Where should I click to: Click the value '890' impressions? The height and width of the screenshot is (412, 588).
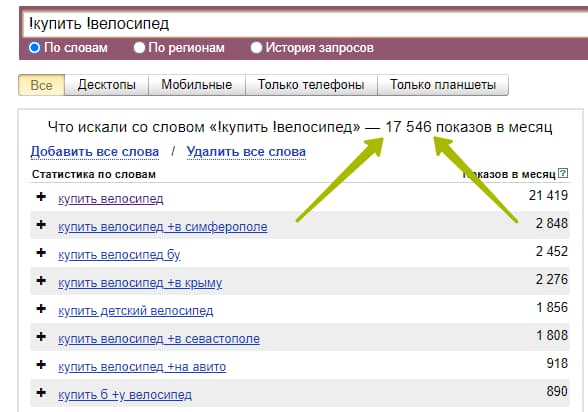[x=557, y=391]
